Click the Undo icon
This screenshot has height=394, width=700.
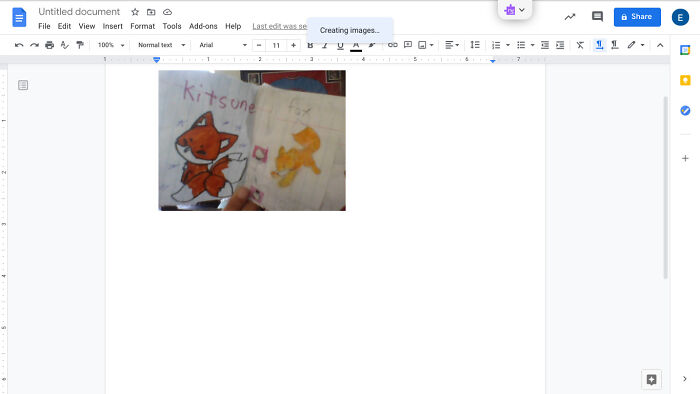pos(19,45)
